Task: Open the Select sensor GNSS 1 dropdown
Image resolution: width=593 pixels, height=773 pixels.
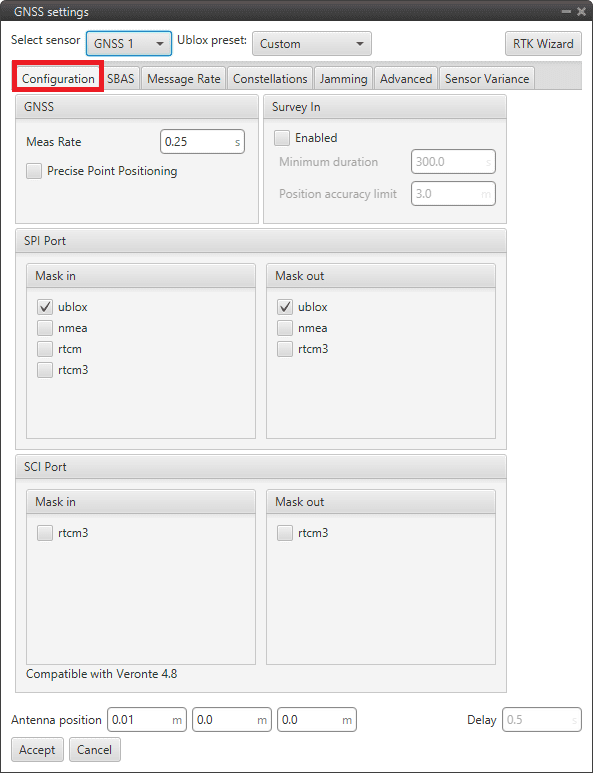Action: pyautogui.click(x=129, y=44)
